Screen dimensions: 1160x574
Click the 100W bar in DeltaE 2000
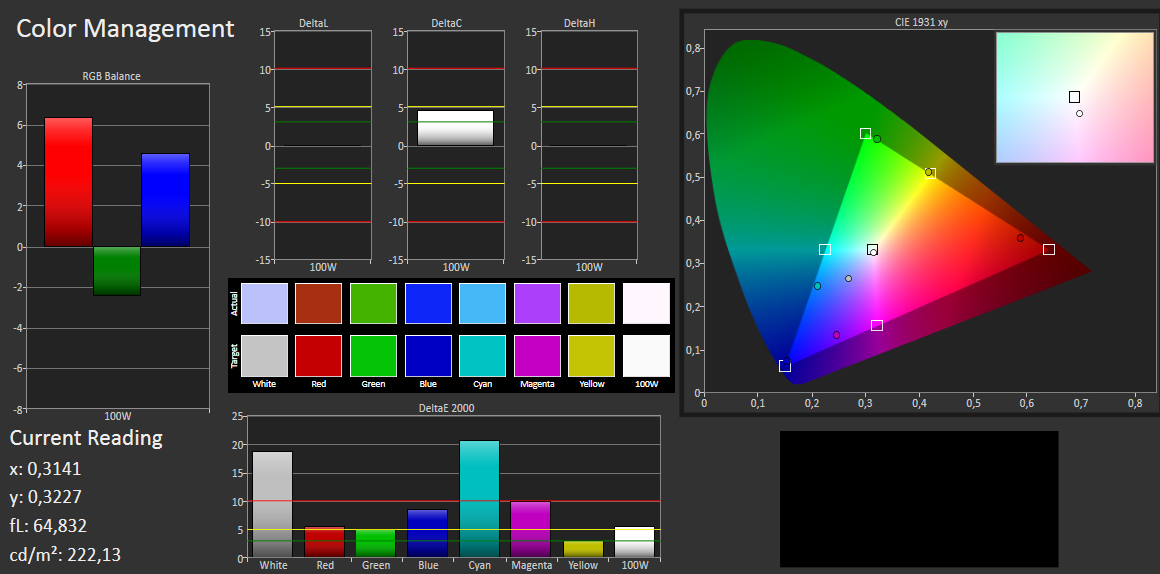pyautogui.click(x=635, y=542)
